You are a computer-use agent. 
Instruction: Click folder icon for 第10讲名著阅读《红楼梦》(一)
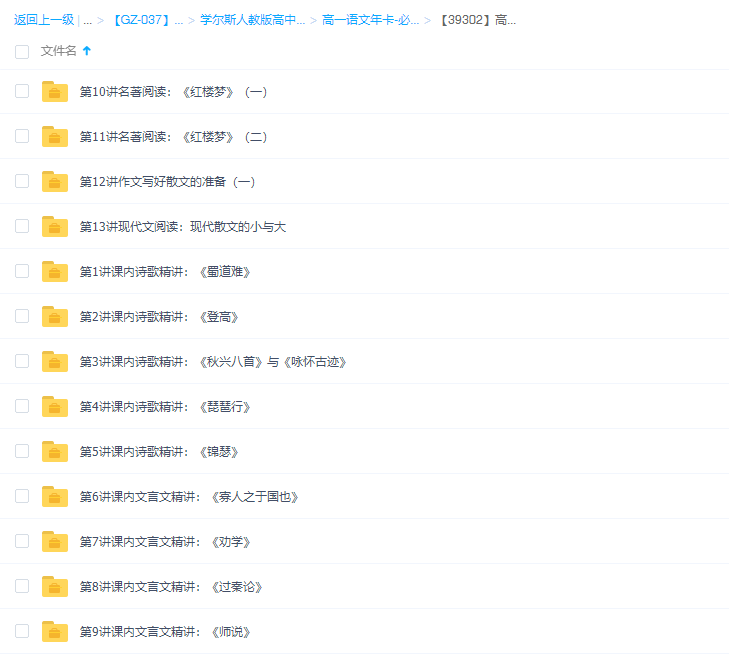click(54, 92)
